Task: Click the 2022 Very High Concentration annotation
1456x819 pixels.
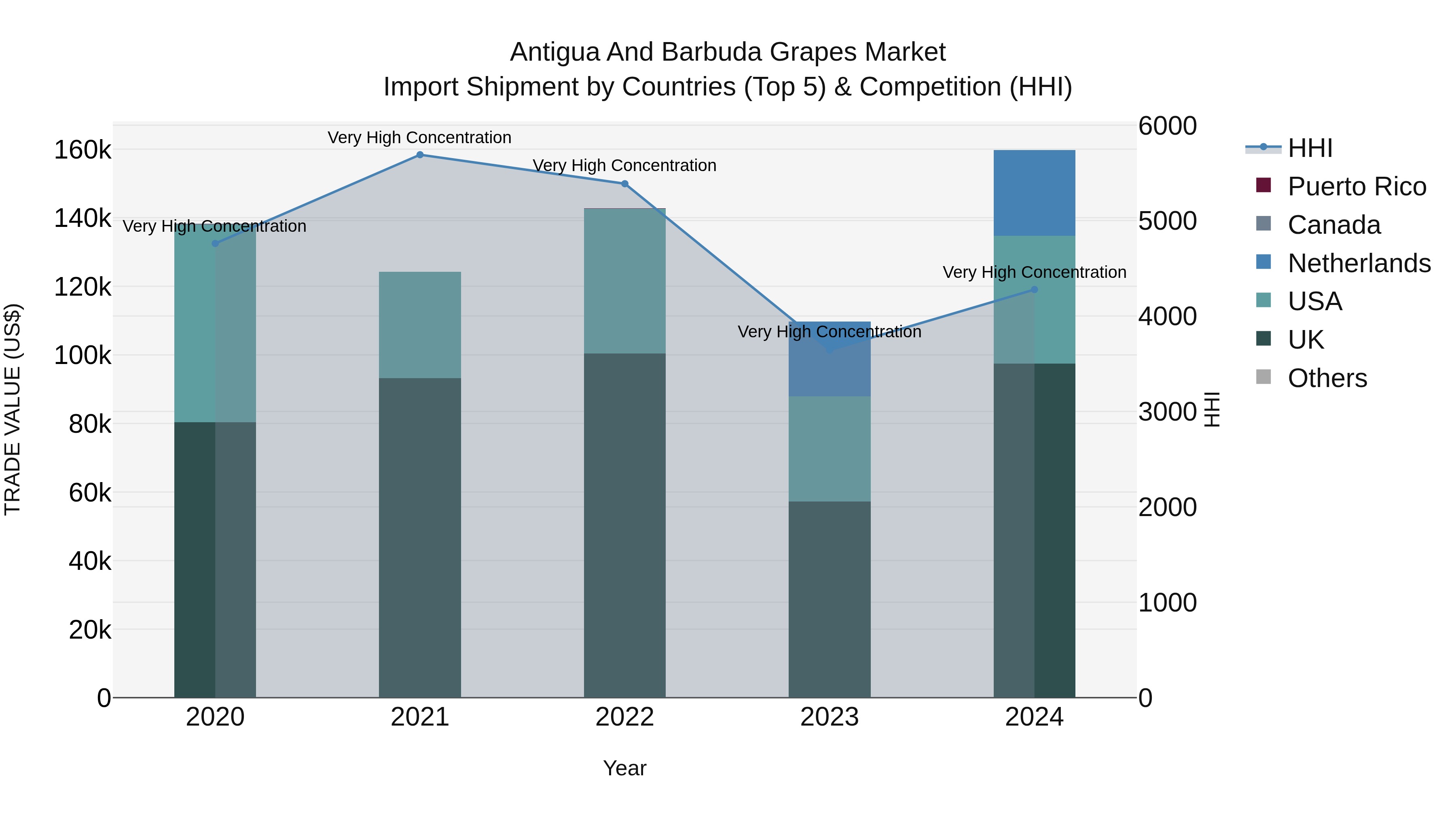Action: pyautogui.click(x=624, y=165)
